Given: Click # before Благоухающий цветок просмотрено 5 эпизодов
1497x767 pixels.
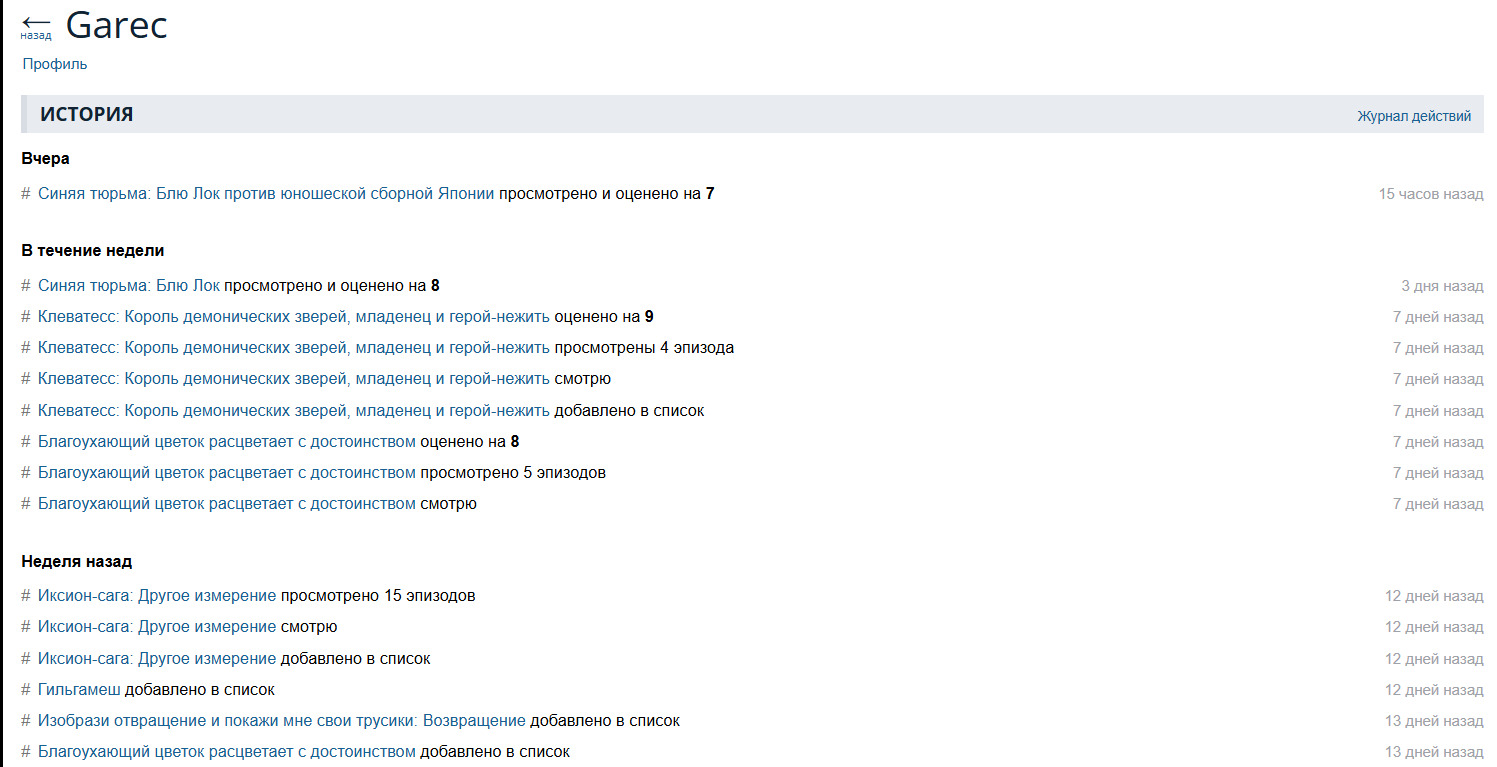Looking at the screenshot, I should coord(26,473).
